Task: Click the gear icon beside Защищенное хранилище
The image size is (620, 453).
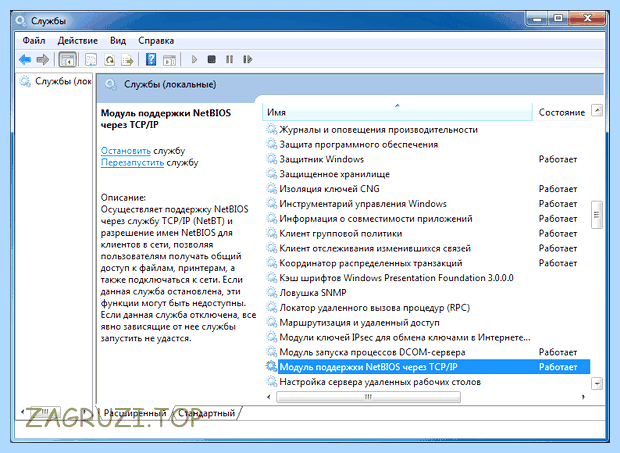Action: point(272,174)
